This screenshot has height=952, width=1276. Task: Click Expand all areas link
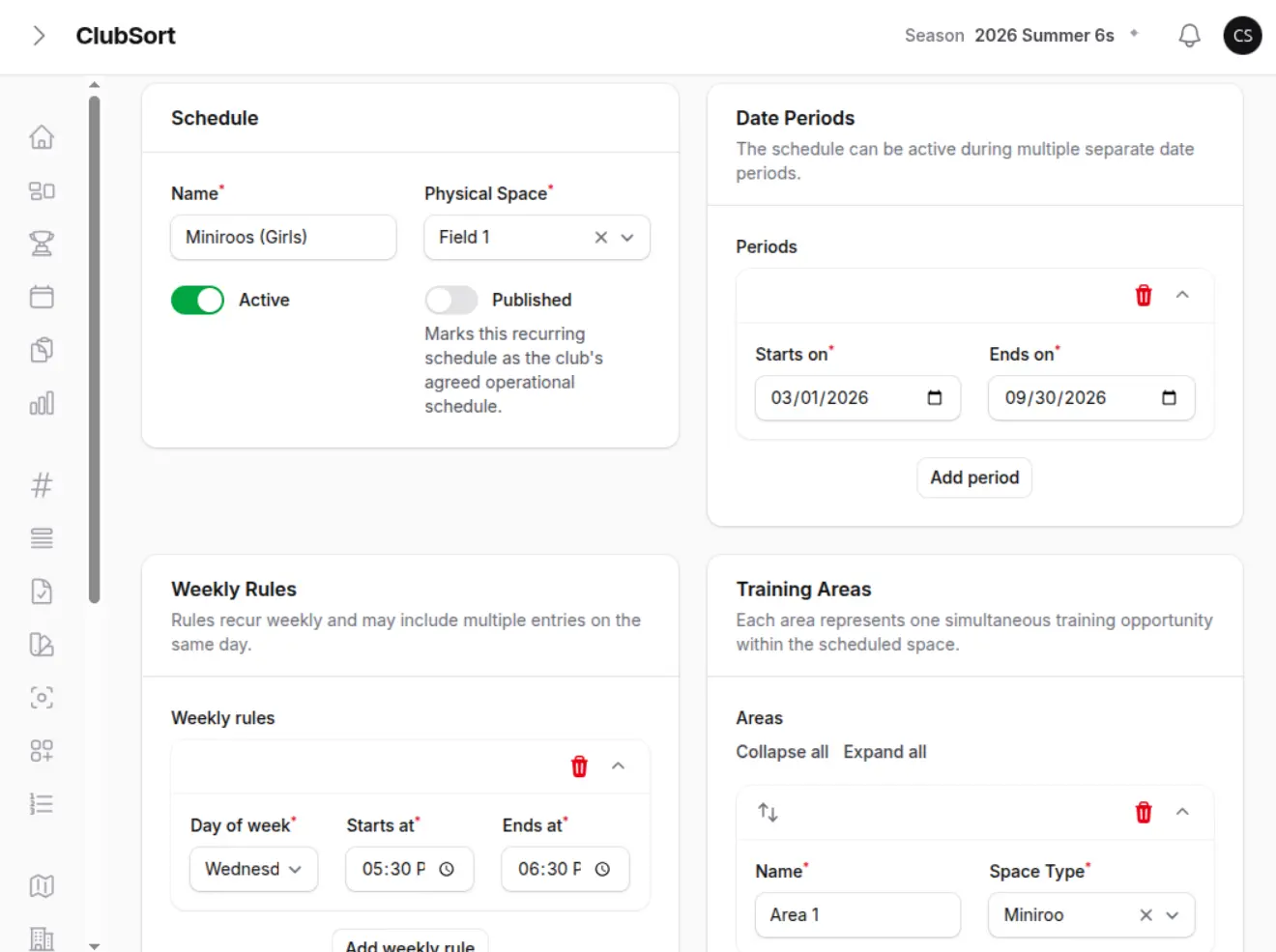[x=884, y=752]
